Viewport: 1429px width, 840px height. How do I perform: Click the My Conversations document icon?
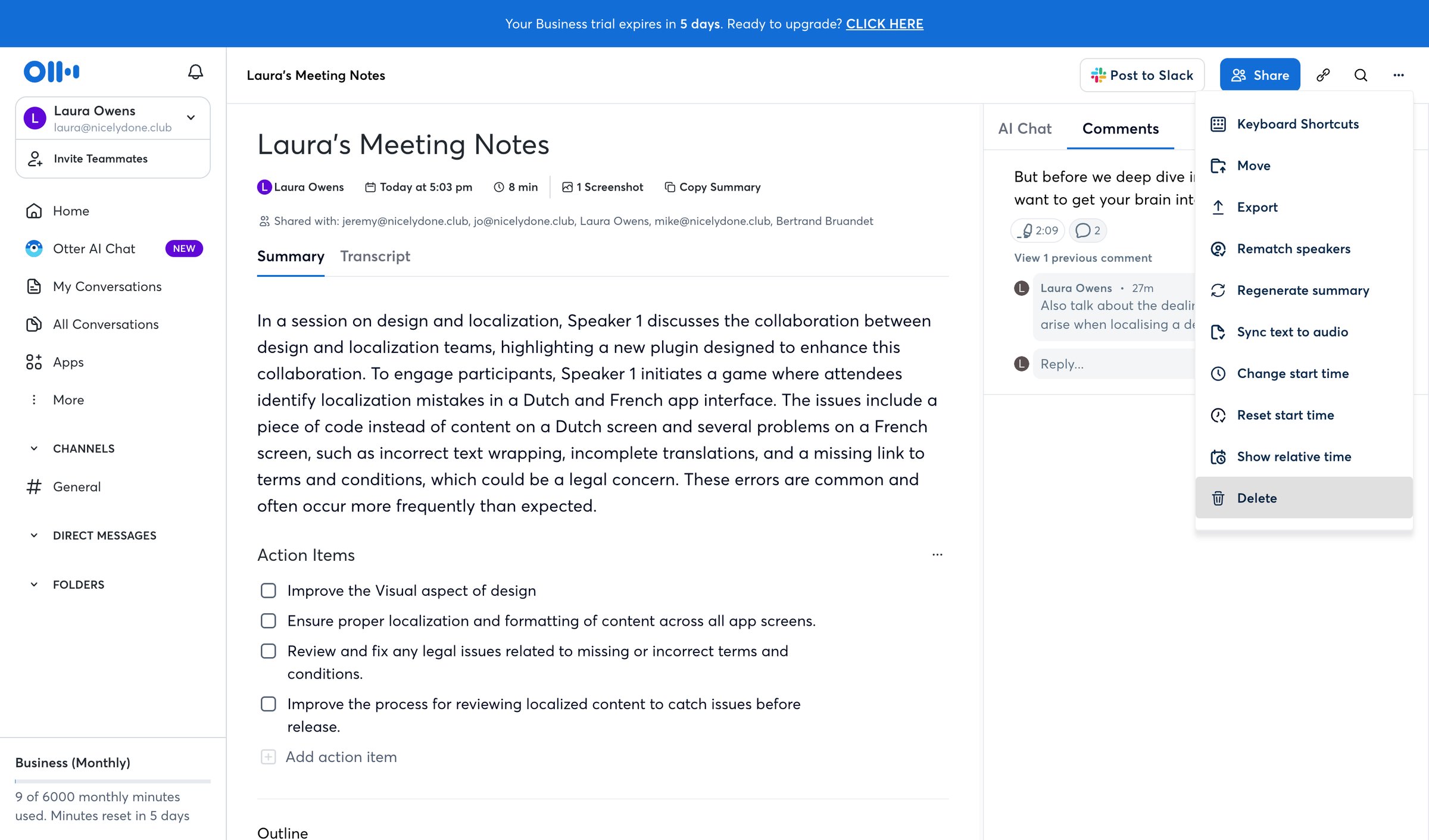[x=34, y=286]
